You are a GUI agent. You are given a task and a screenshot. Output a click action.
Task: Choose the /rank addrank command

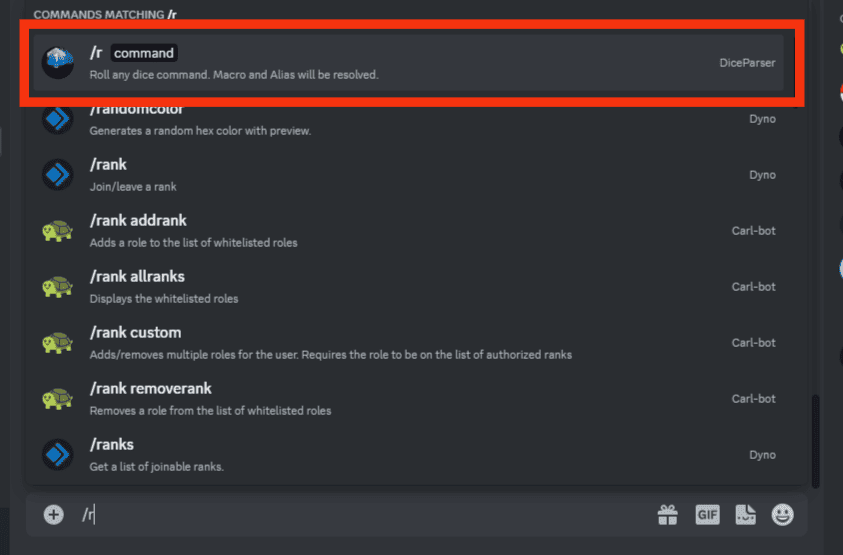click(x=408, y=231)
